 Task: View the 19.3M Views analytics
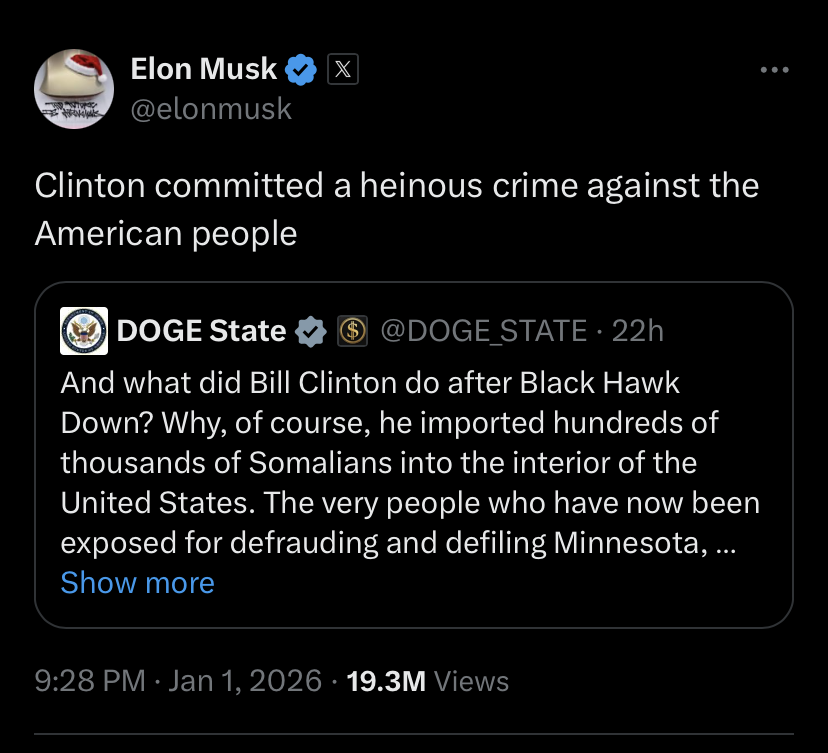pyautogui.click(x=427, y=681)
